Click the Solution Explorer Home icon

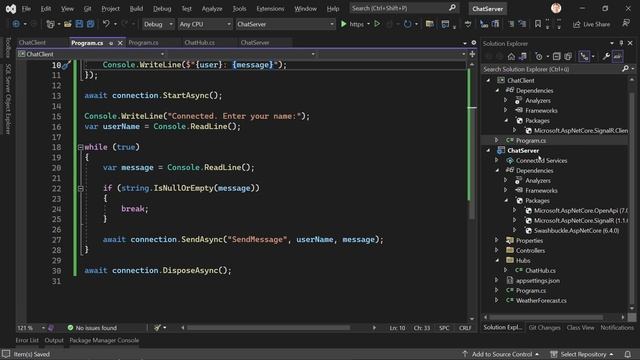click(x=511, y=56)
